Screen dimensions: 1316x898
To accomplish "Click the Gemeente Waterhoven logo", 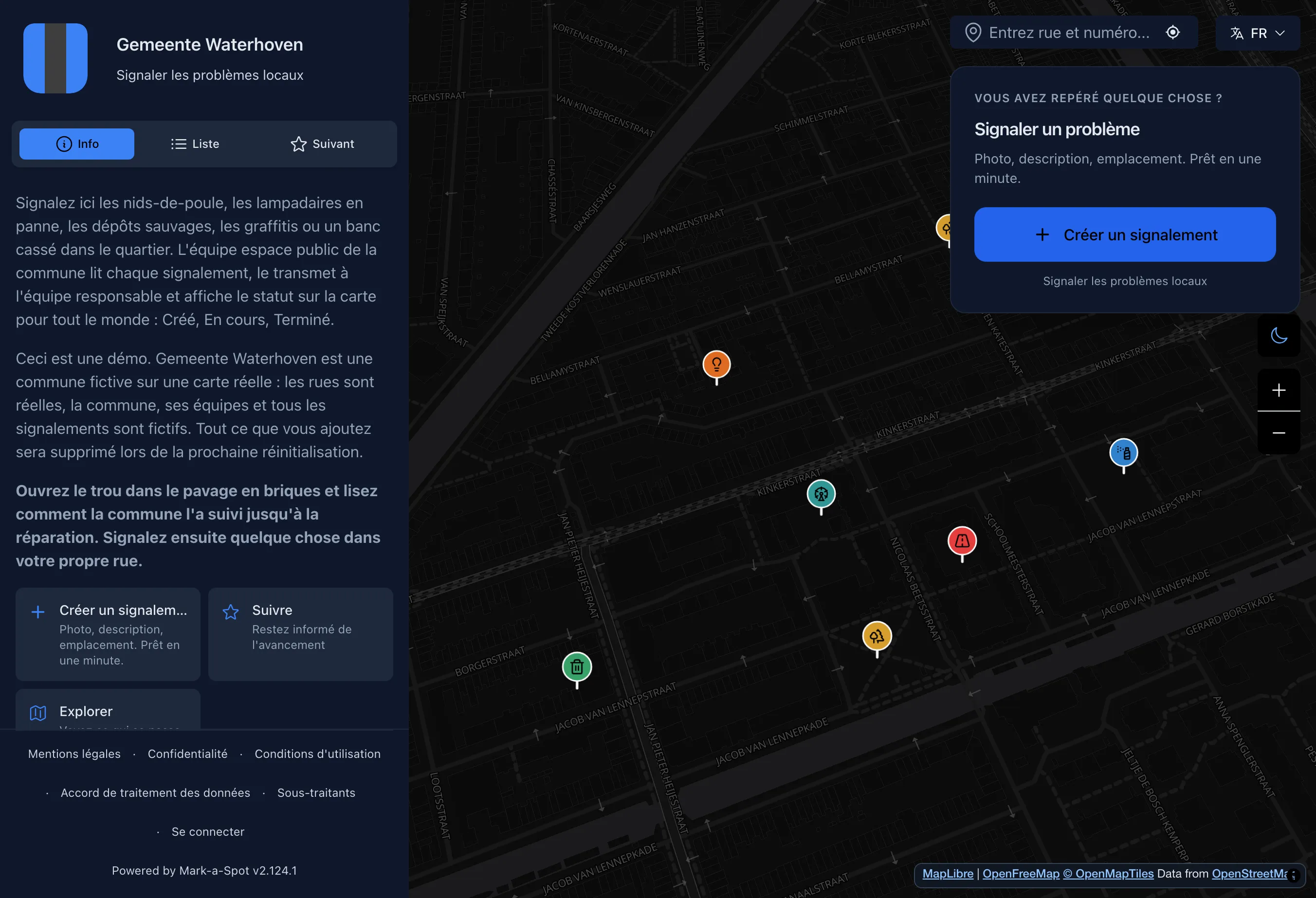I will tap(55, 58).
